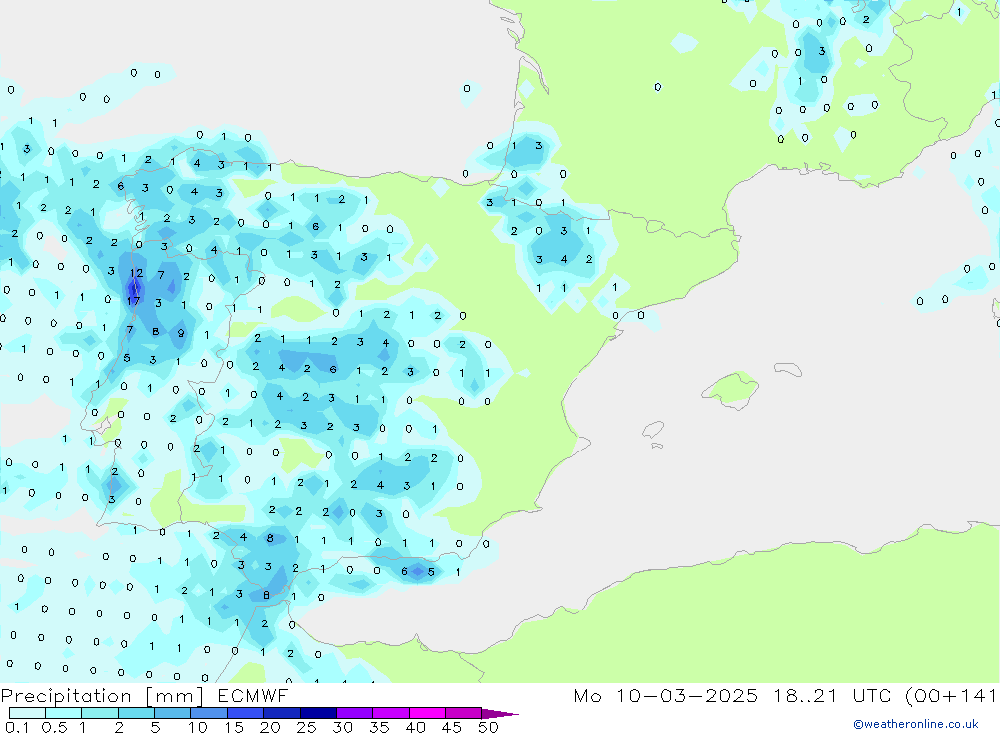Pick the 2–5 mm legend color swatch
The image size is (1000, 733).
[136, 713]
